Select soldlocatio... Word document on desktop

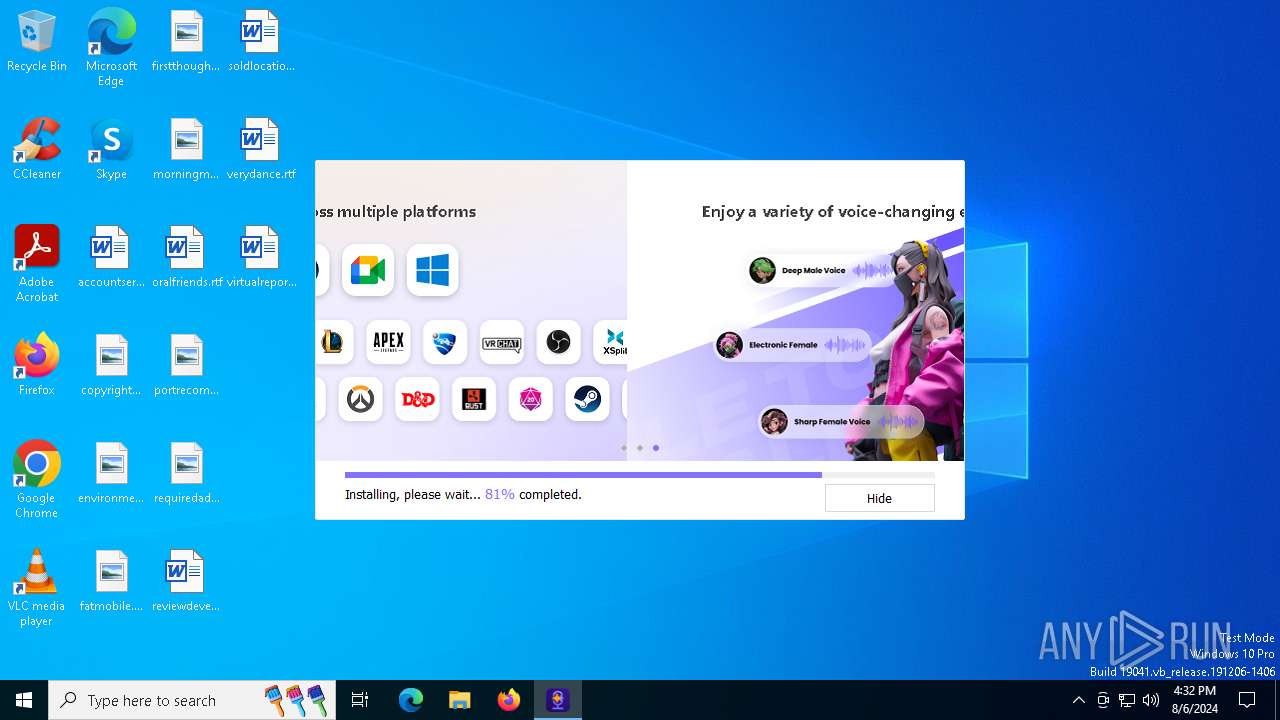tap(261, 42)
